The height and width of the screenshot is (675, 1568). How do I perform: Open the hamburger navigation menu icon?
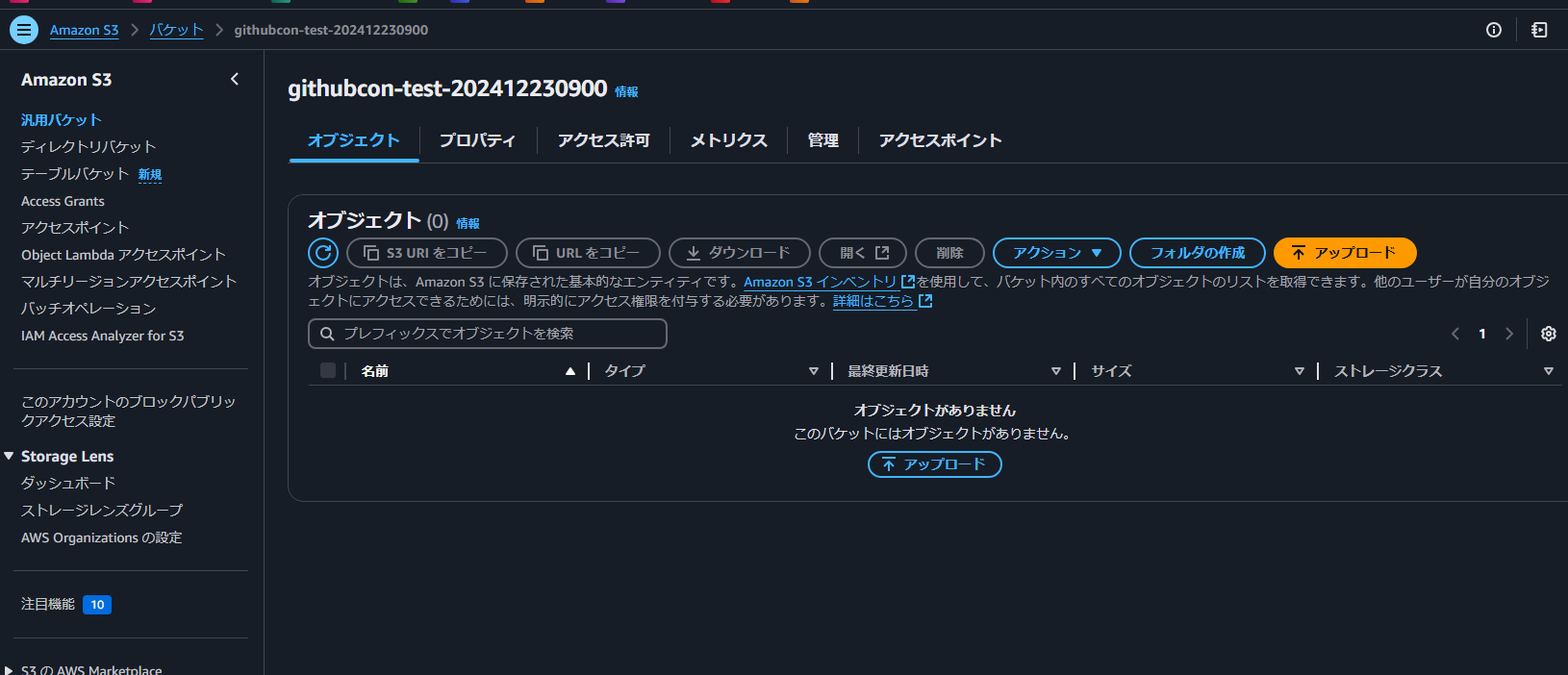pyautogui.click(x=24, y=30)
